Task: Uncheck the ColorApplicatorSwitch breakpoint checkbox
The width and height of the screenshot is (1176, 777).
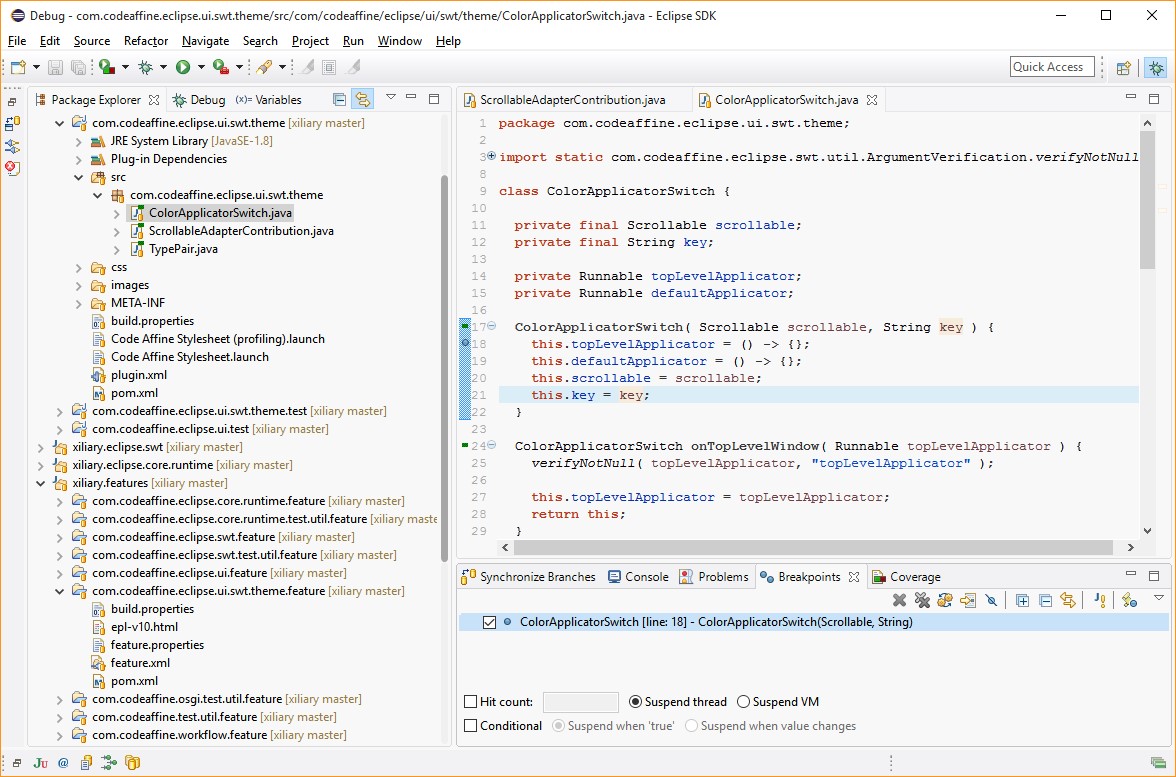Action: coord(489,622)
